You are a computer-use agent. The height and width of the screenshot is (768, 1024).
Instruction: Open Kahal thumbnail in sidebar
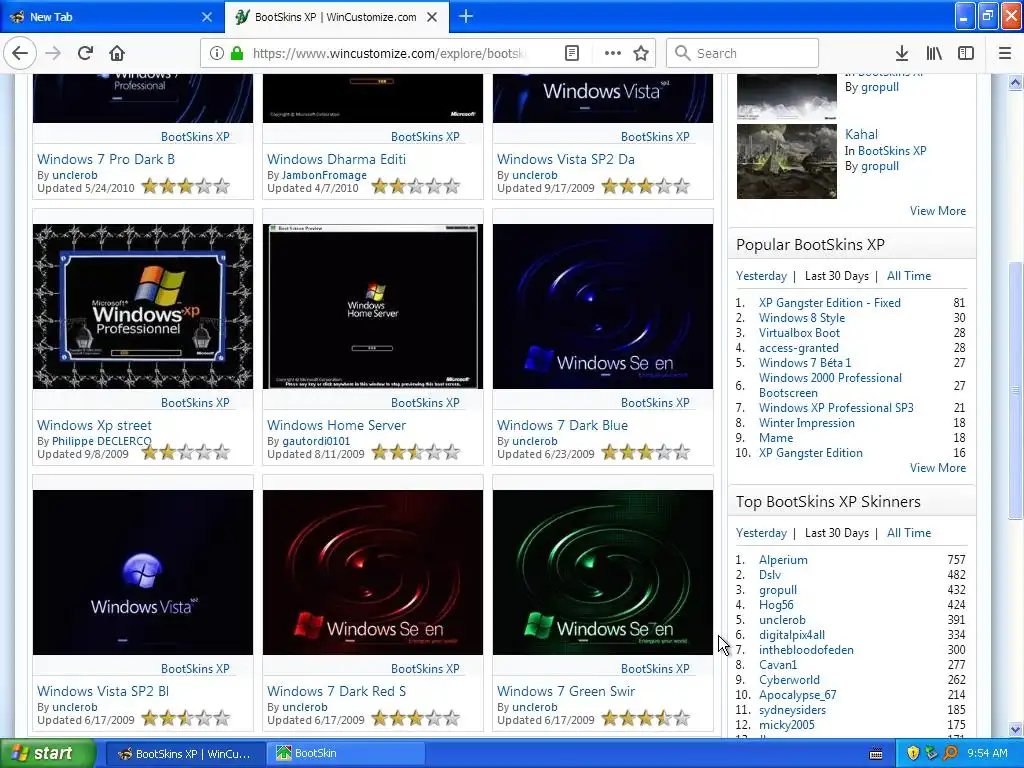(x=786, y=161)
